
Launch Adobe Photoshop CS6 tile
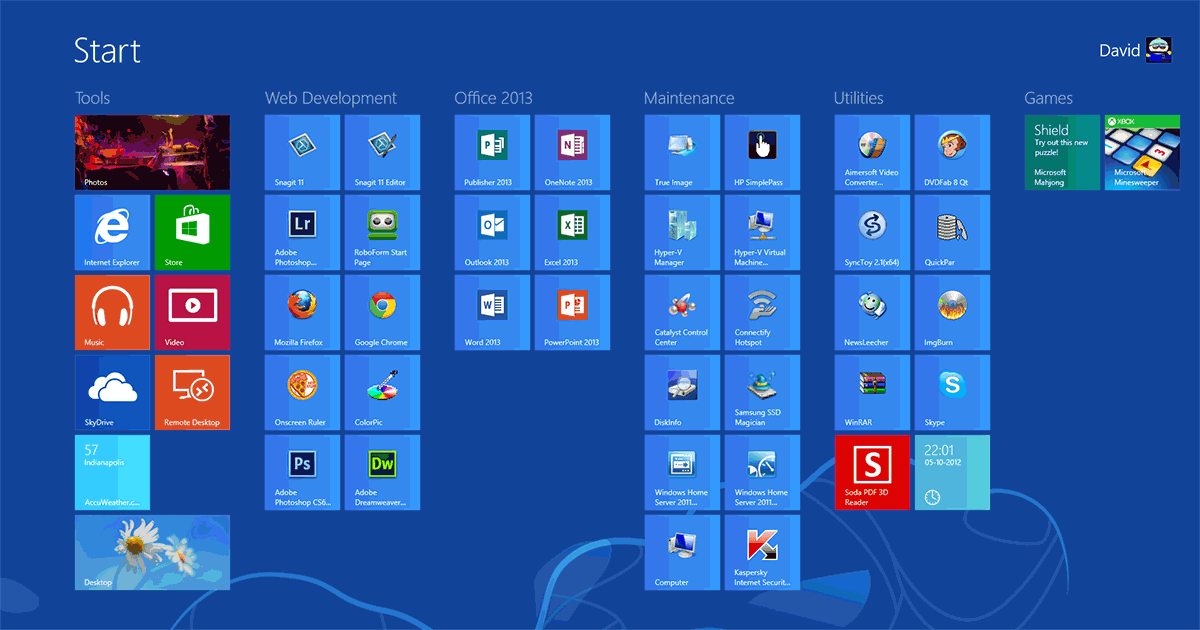pyautogui.click(x=302, y=472)
